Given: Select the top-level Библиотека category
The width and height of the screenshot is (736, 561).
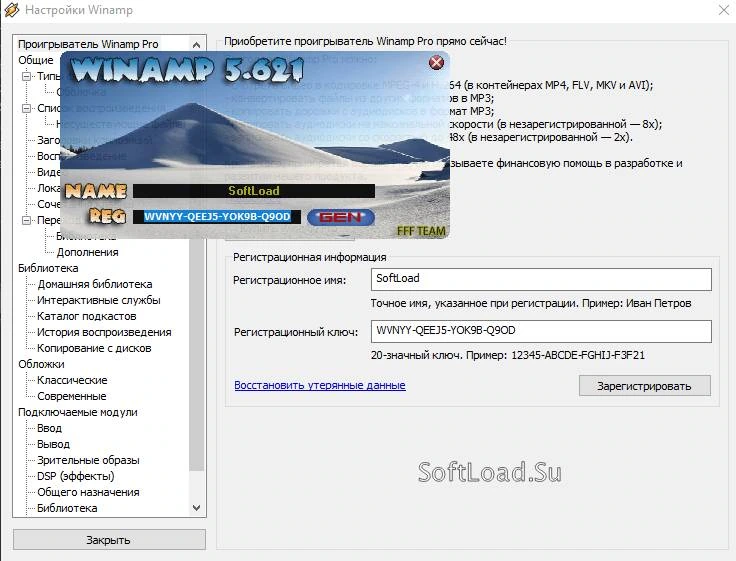Looking at the screenshot, I should point(48,268).
